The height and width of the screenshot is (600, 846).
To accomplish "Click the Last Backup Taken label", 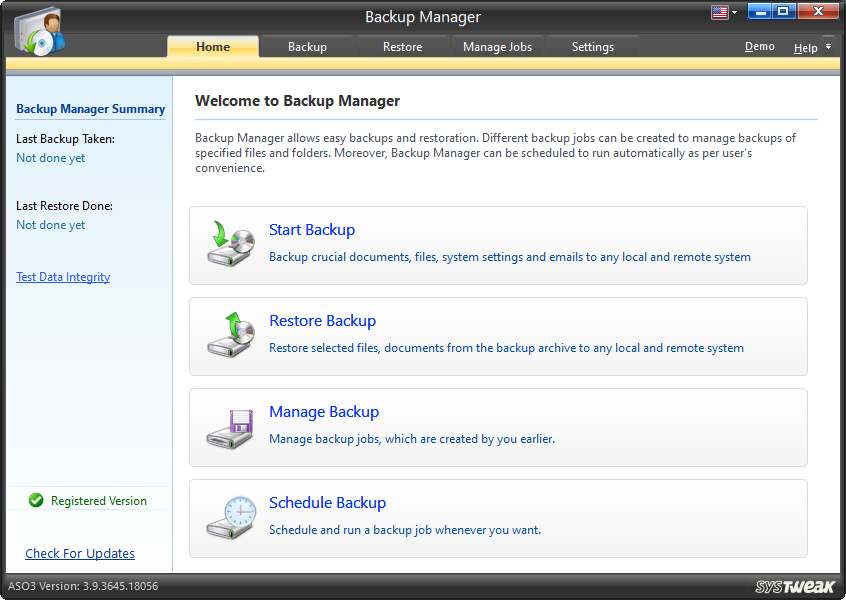I will coord(65,139).
